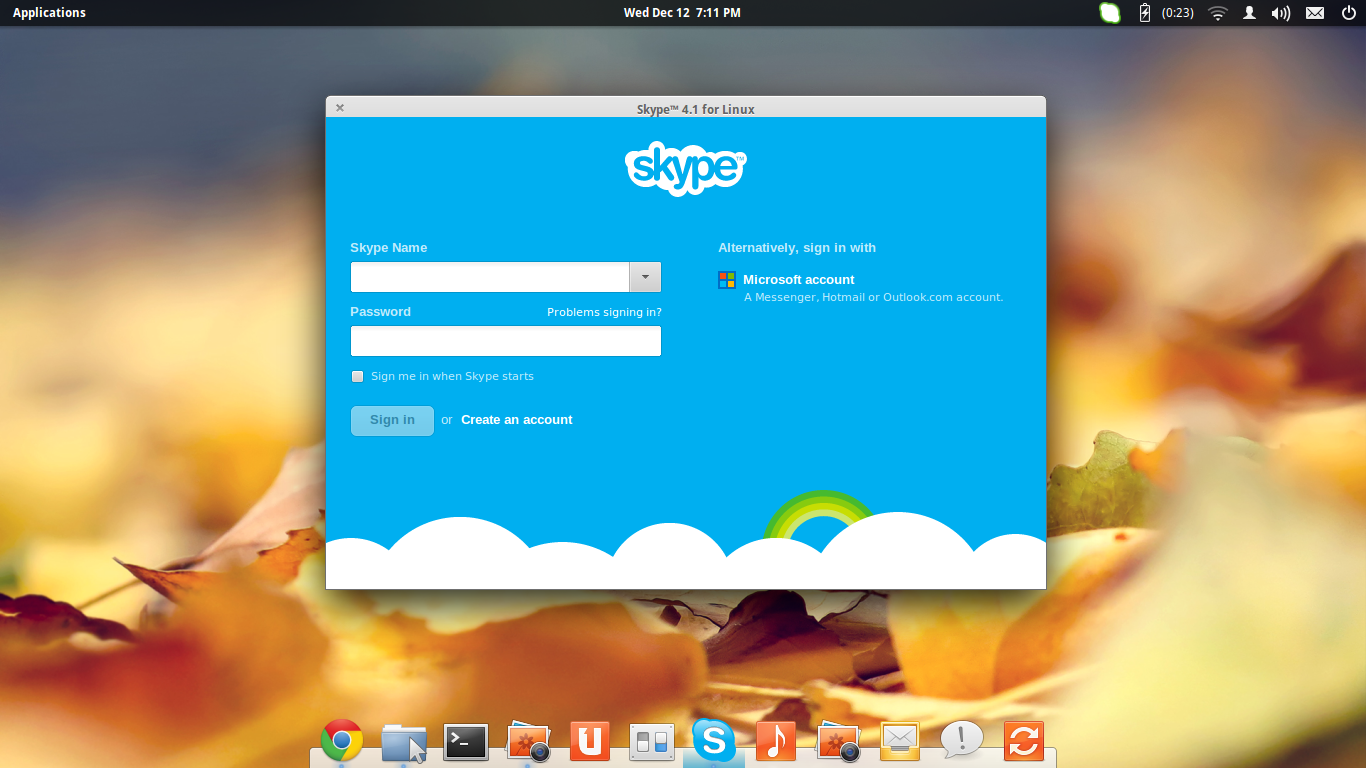This screenshot has width=1366, height=768.
Task: Click the Sign in button
Action: 392,420
